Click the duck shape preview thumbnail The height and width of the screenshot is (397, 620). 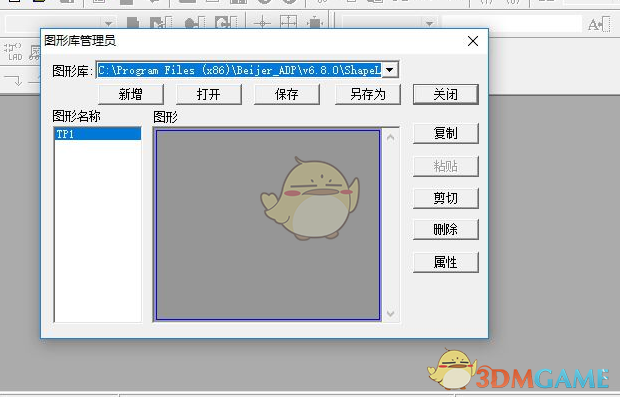(x=268, y=225)
